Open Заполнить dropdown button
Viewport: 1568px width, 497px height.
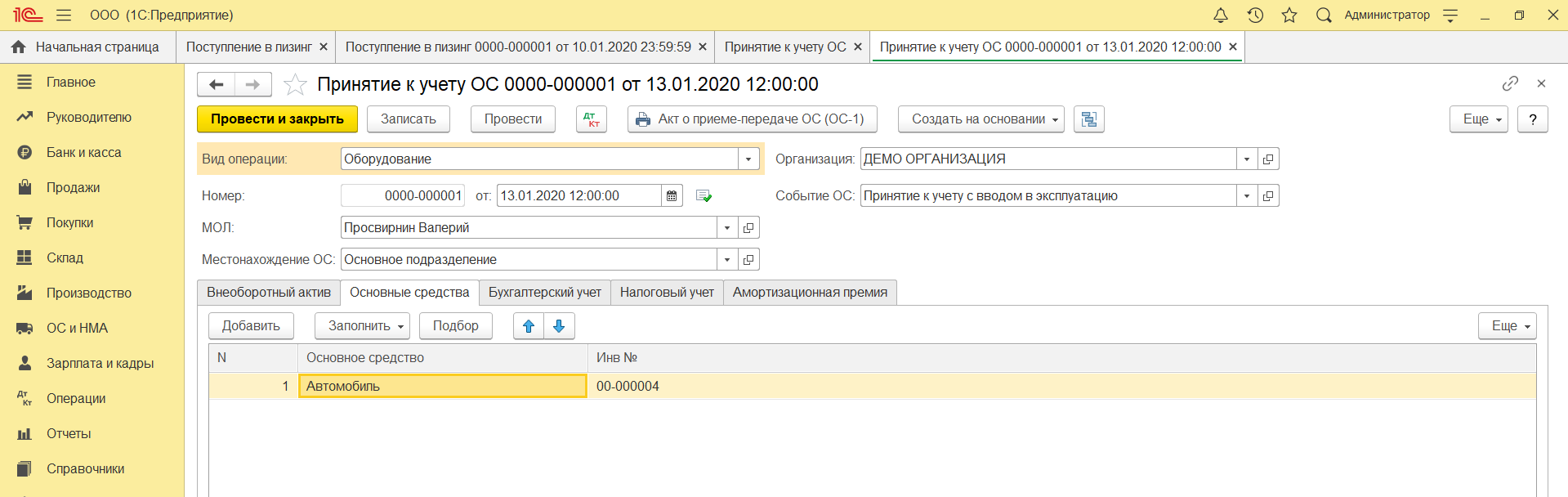coord(362,326)
